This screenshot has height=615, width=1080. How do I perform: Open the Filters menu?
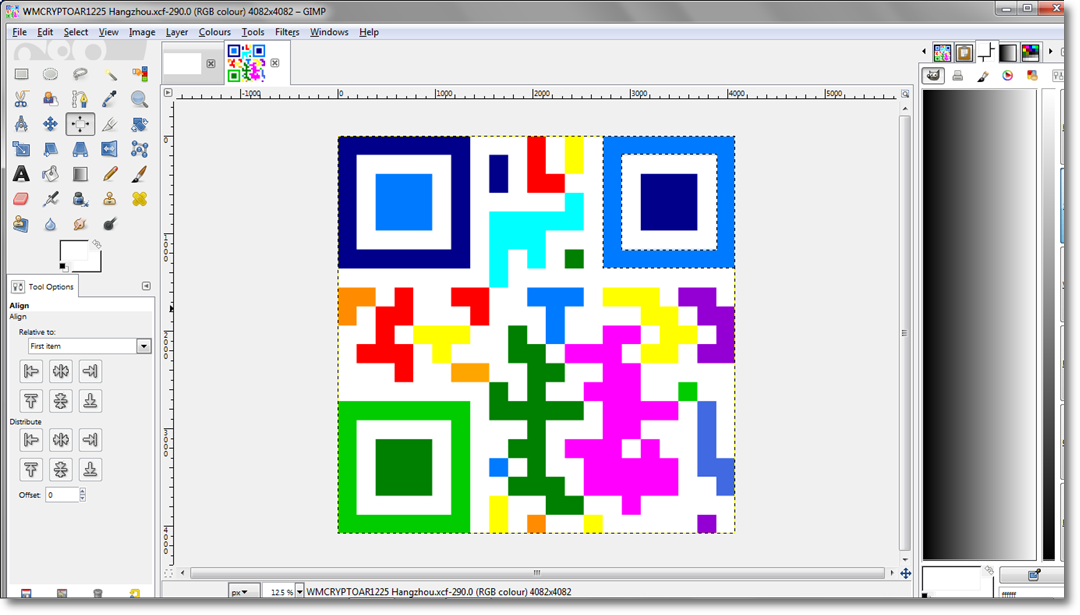287,32
